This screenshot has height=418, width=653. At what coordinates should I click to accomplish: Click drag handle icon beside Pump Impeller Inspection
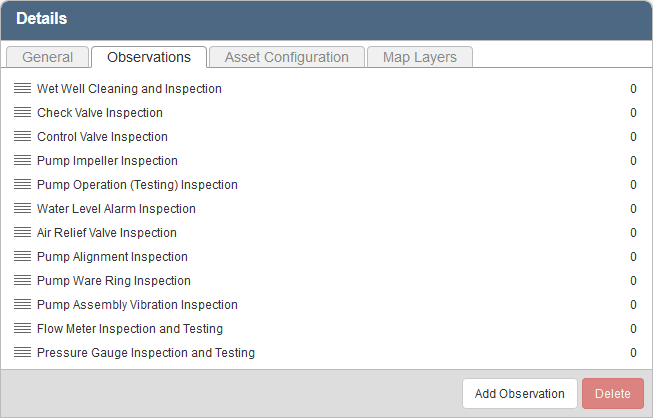(x=22, y=161)
